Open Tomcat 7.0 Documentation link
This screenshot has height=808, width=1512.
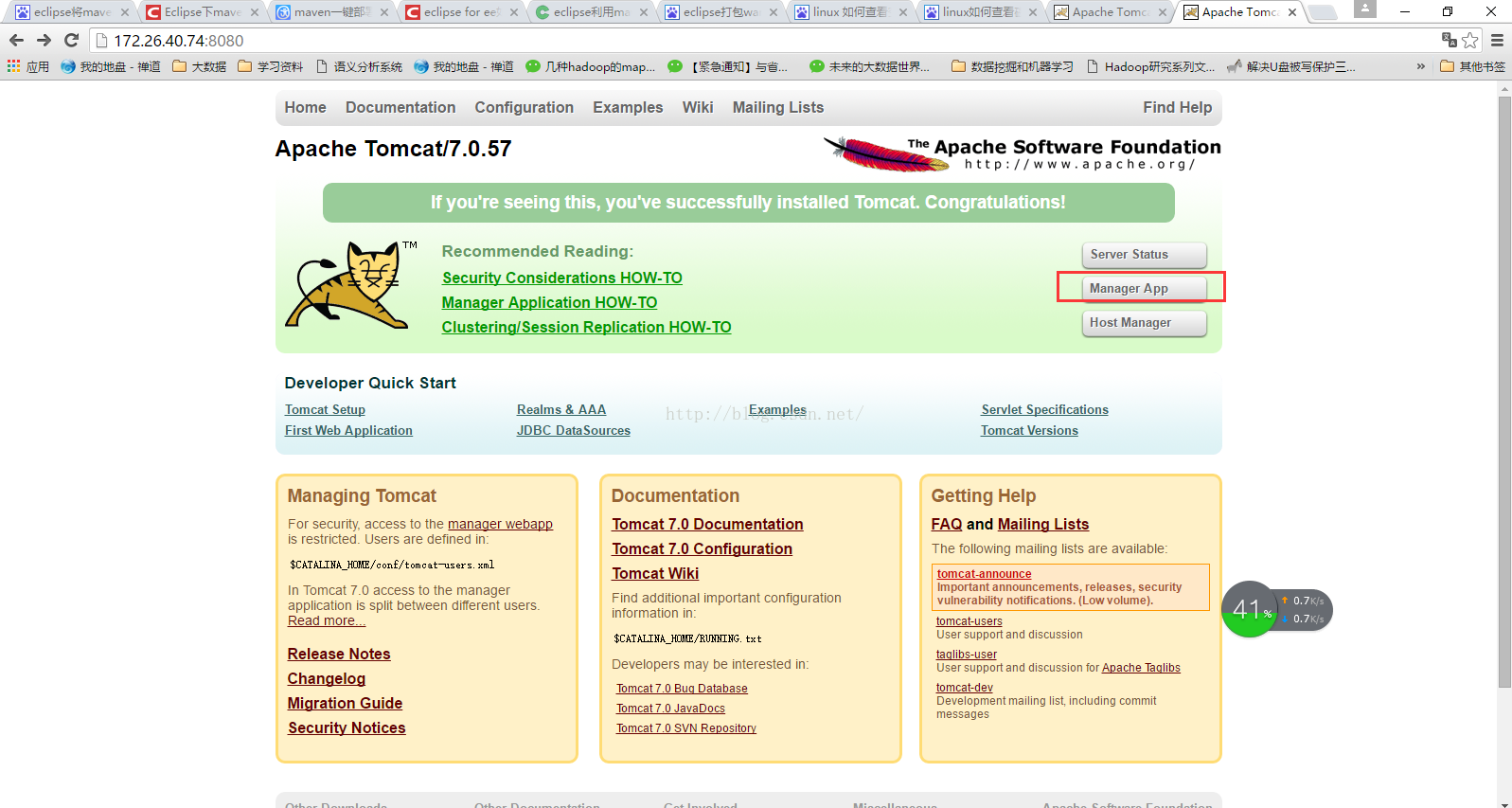coord(707,524)
